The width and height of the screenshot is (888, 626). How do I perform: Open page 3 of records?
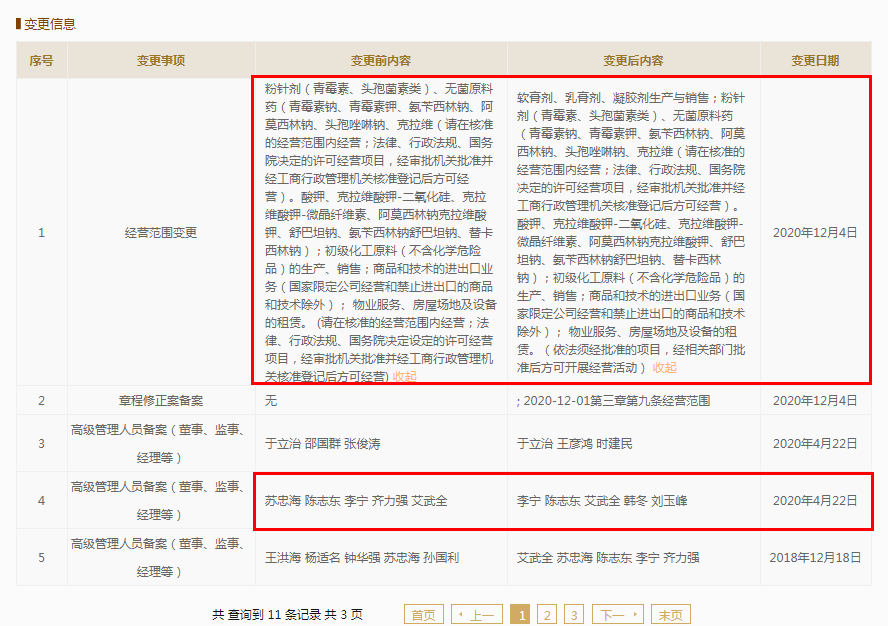(574, 615)
